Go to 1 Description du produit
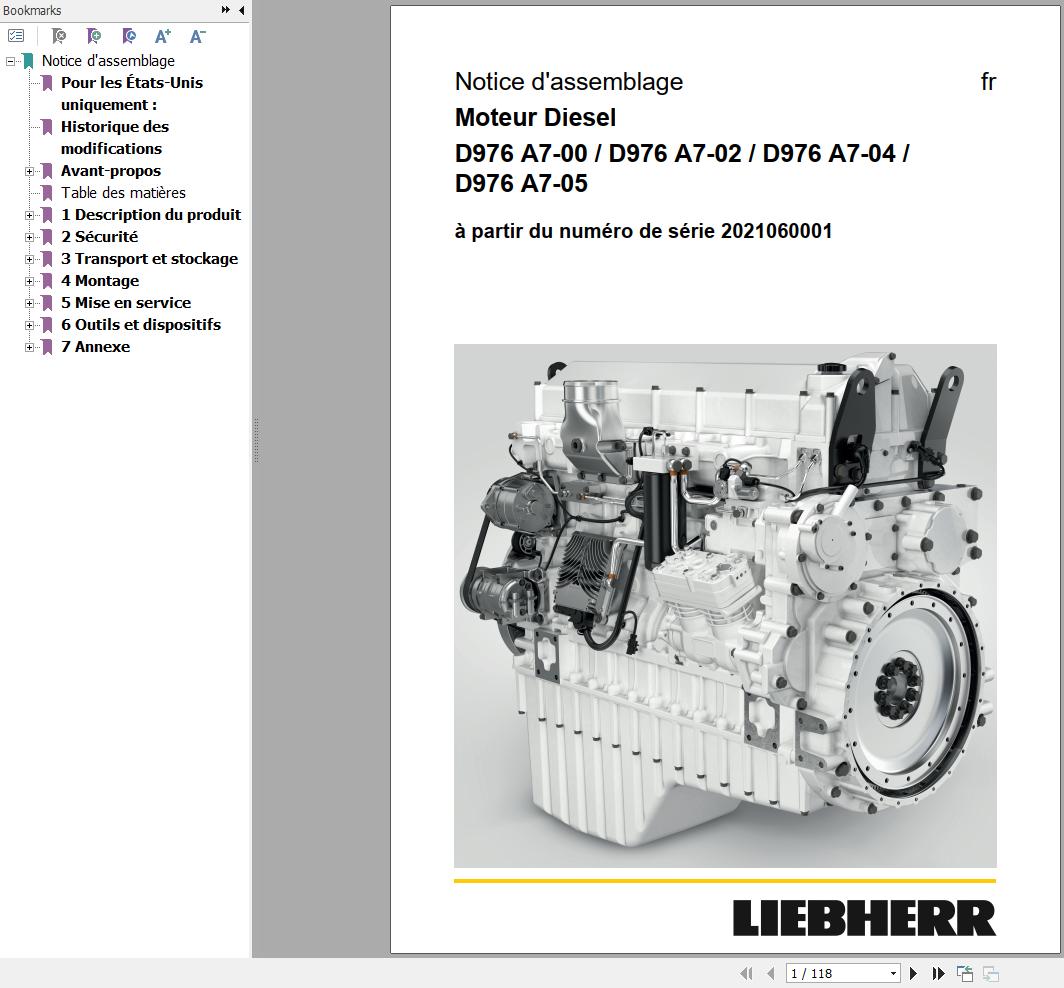This screenshot has height=988, width=1064. pos(151,215)
